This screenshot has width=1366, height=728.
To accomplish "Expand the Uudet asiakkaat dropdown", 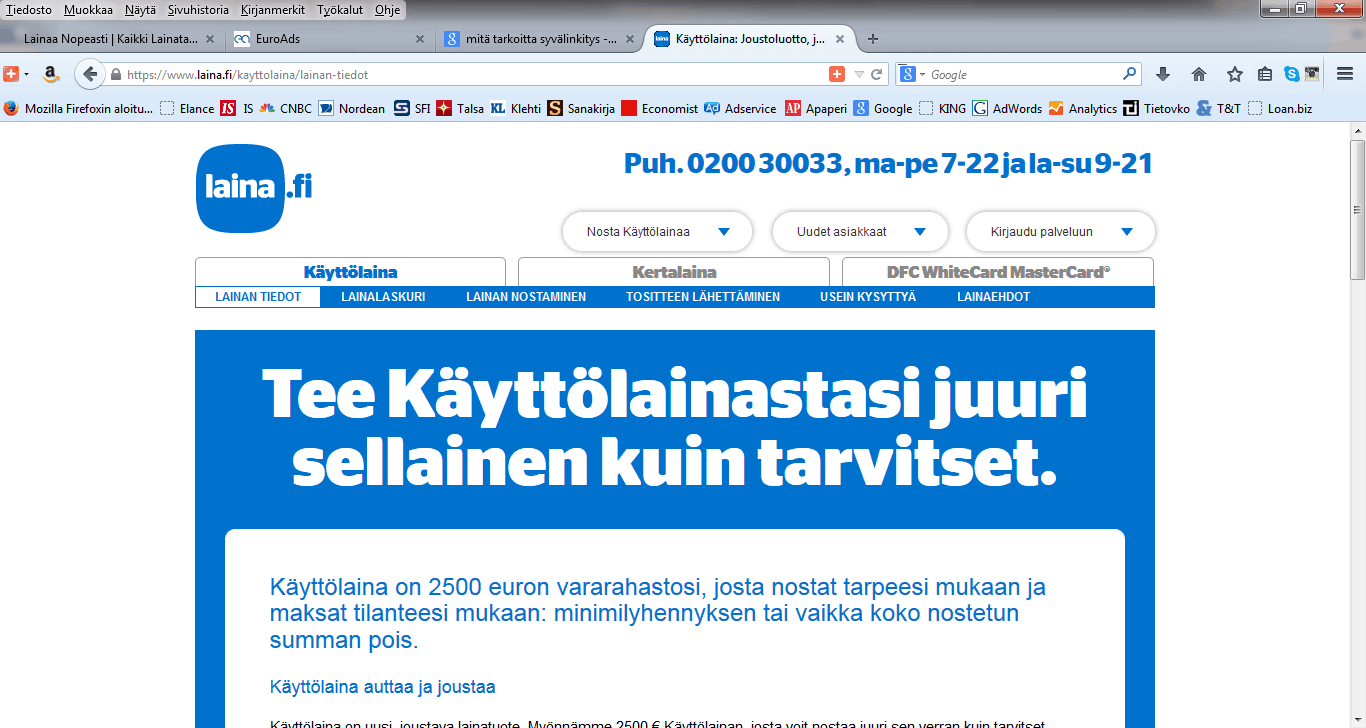I will (x=860, y=232).
